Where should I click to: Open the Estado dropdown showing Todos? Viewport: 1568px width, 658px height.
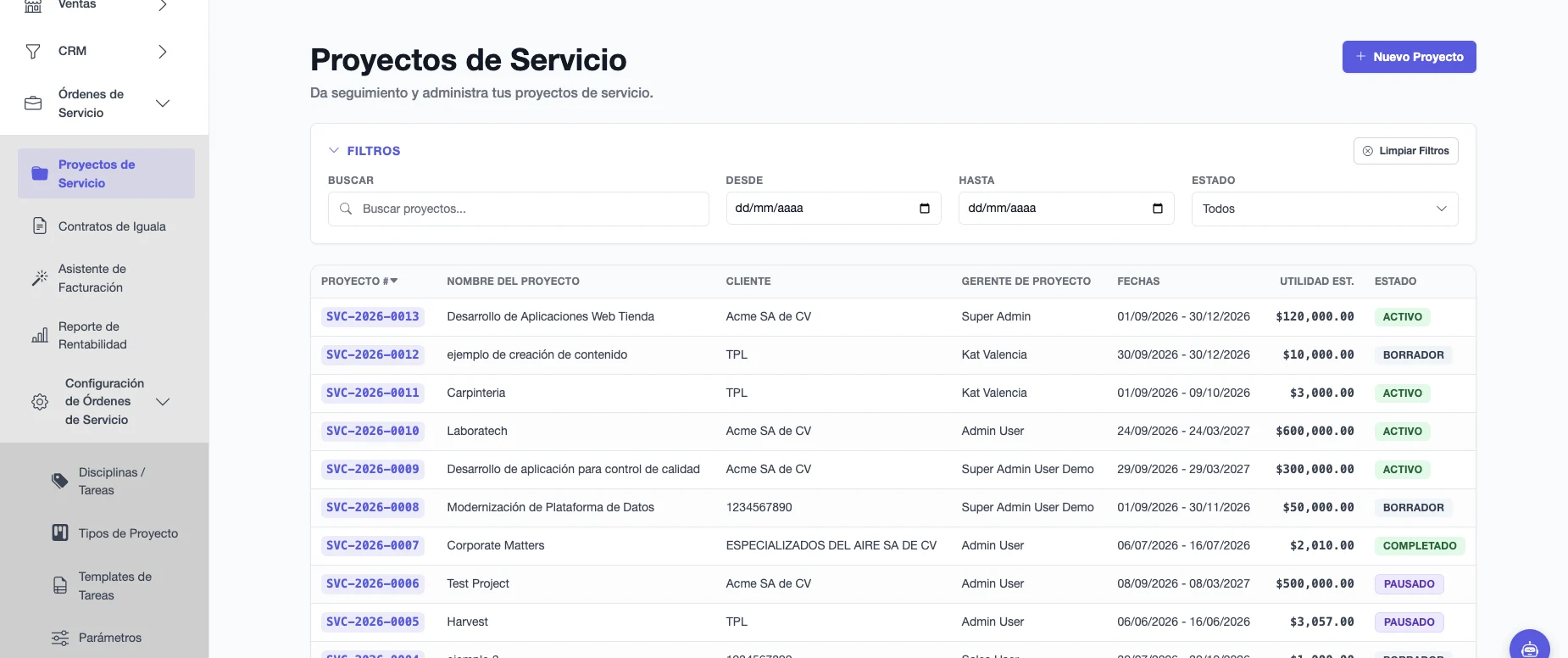tap(1325, 209)
